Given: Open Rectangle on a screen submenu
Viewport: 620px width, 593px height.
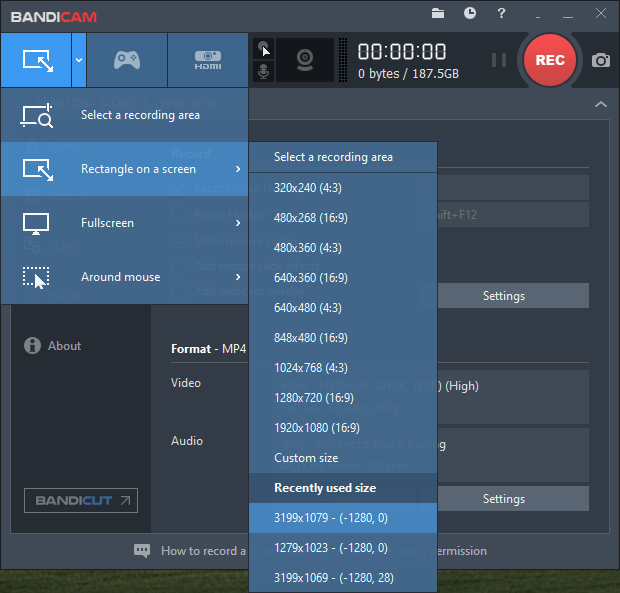Looking at the screenshot, I should 125,169.
